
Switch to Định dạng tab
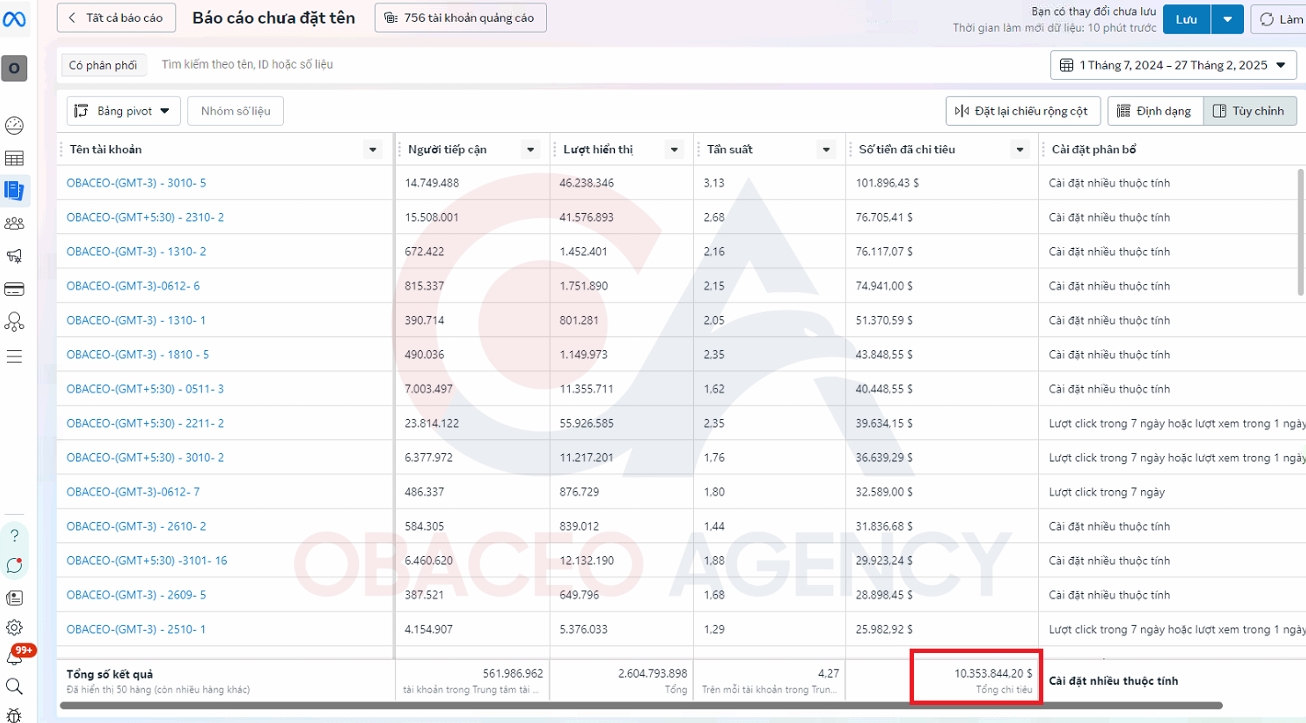tap(1155, 111)
